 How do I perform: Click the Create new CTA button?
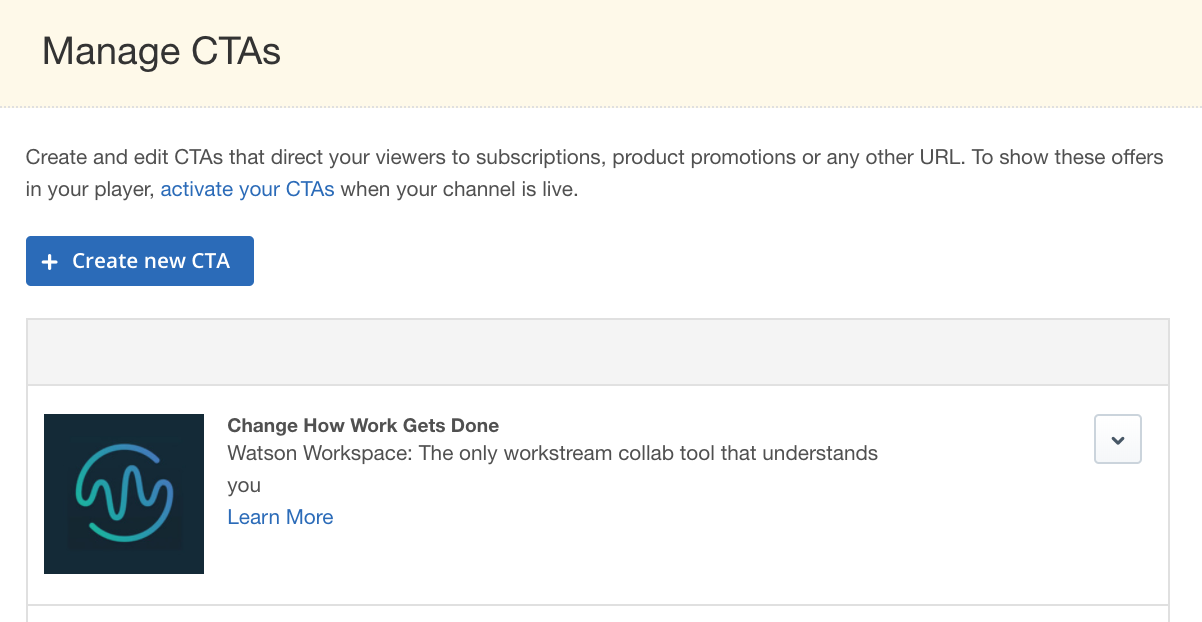click(x=140, y=261)
